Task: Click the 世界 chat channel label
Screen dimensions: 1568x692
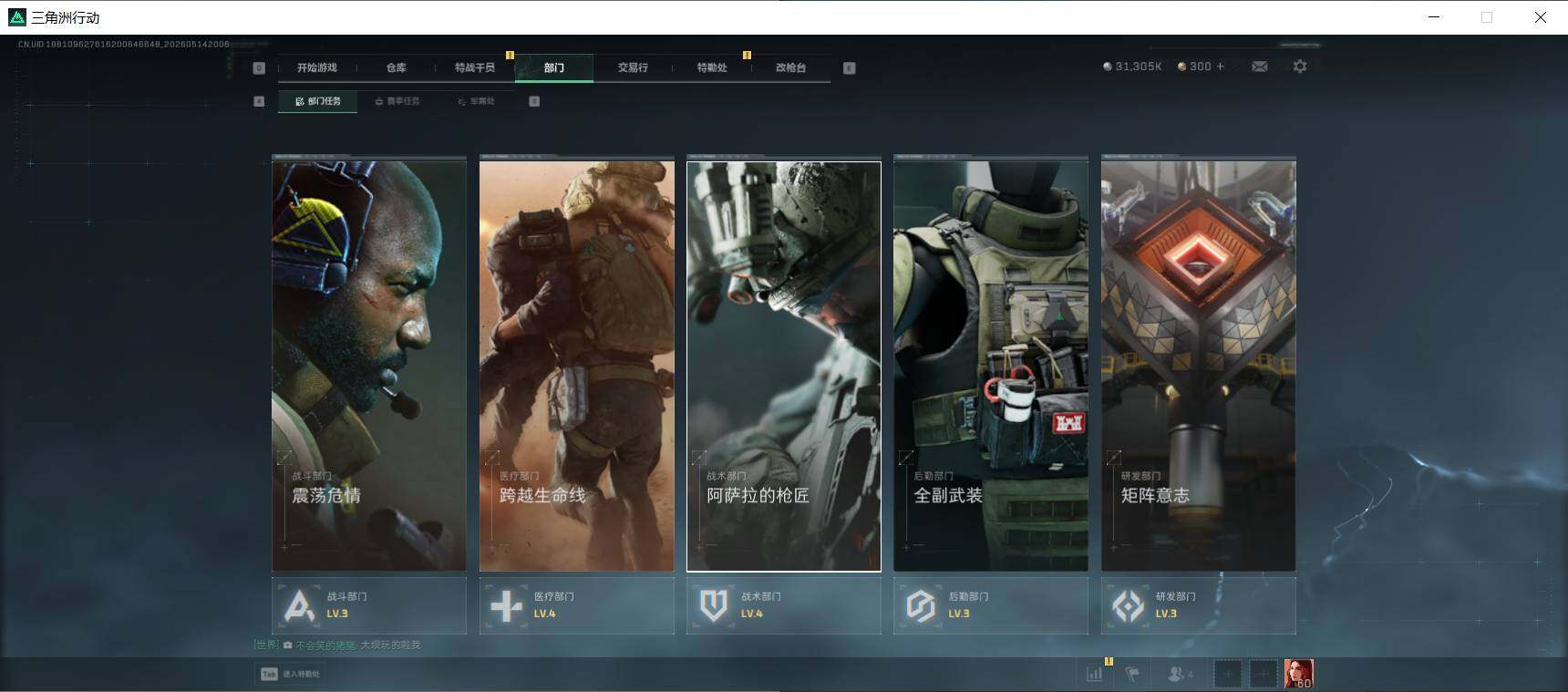Action: [x=266, y=646]
